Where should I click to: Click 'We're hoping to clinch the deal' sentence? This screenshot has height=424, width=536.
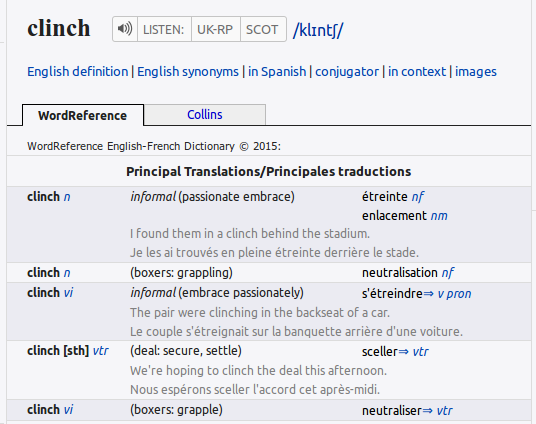(x=258, y=371)
